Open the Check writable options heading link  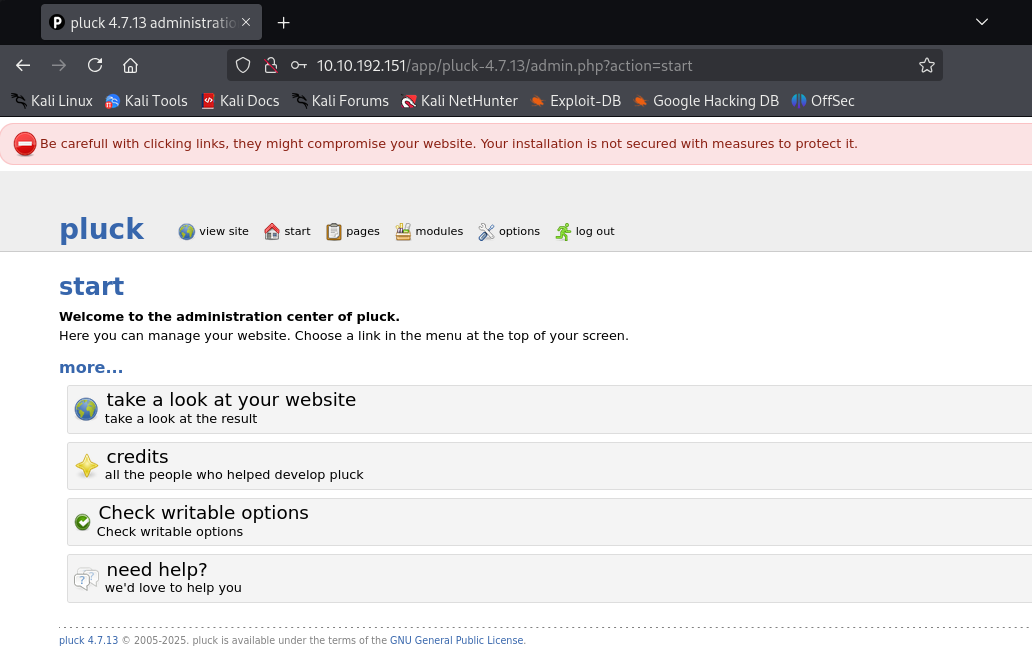(x=203, y=512)
